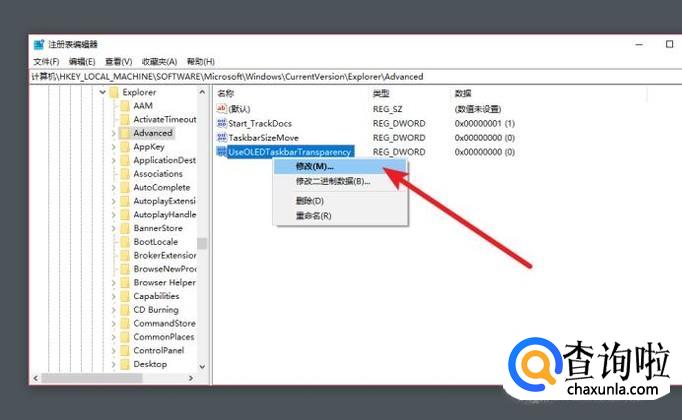Click the ApplicationDest folder icon
Viewport: 682px width, 420px height.
(125, 160)
